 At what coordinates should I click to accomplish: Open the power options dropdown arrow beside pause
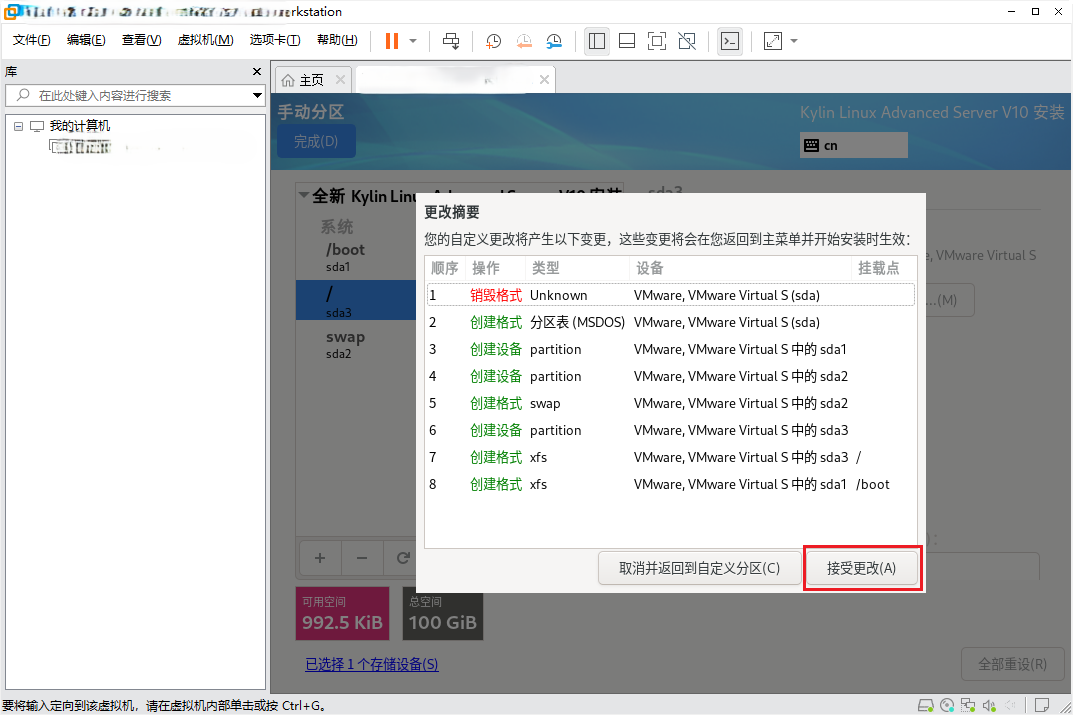pos(413,41)
